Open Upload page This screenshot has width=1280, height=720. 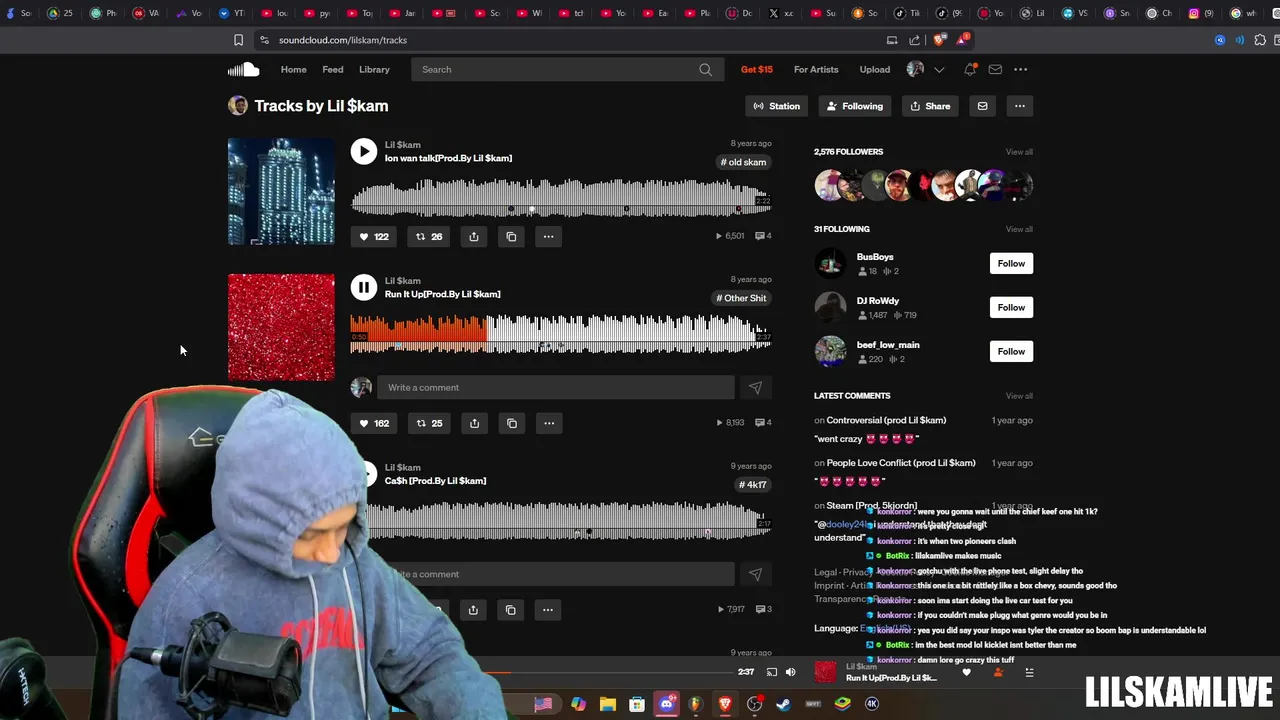point(874,69)
